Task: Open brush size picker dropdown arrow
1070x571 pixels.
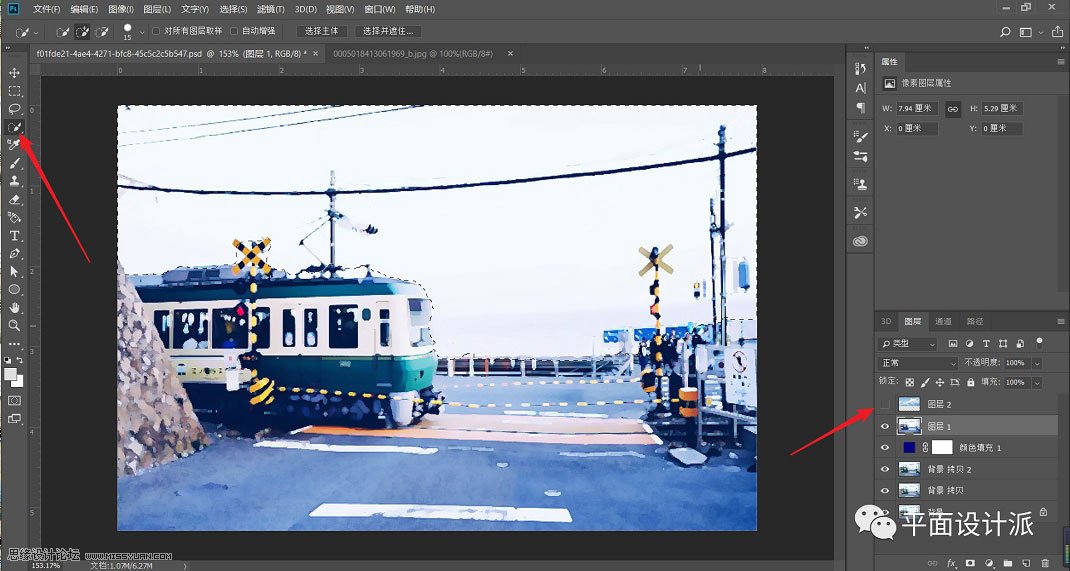Action: (x=142, y=31)
